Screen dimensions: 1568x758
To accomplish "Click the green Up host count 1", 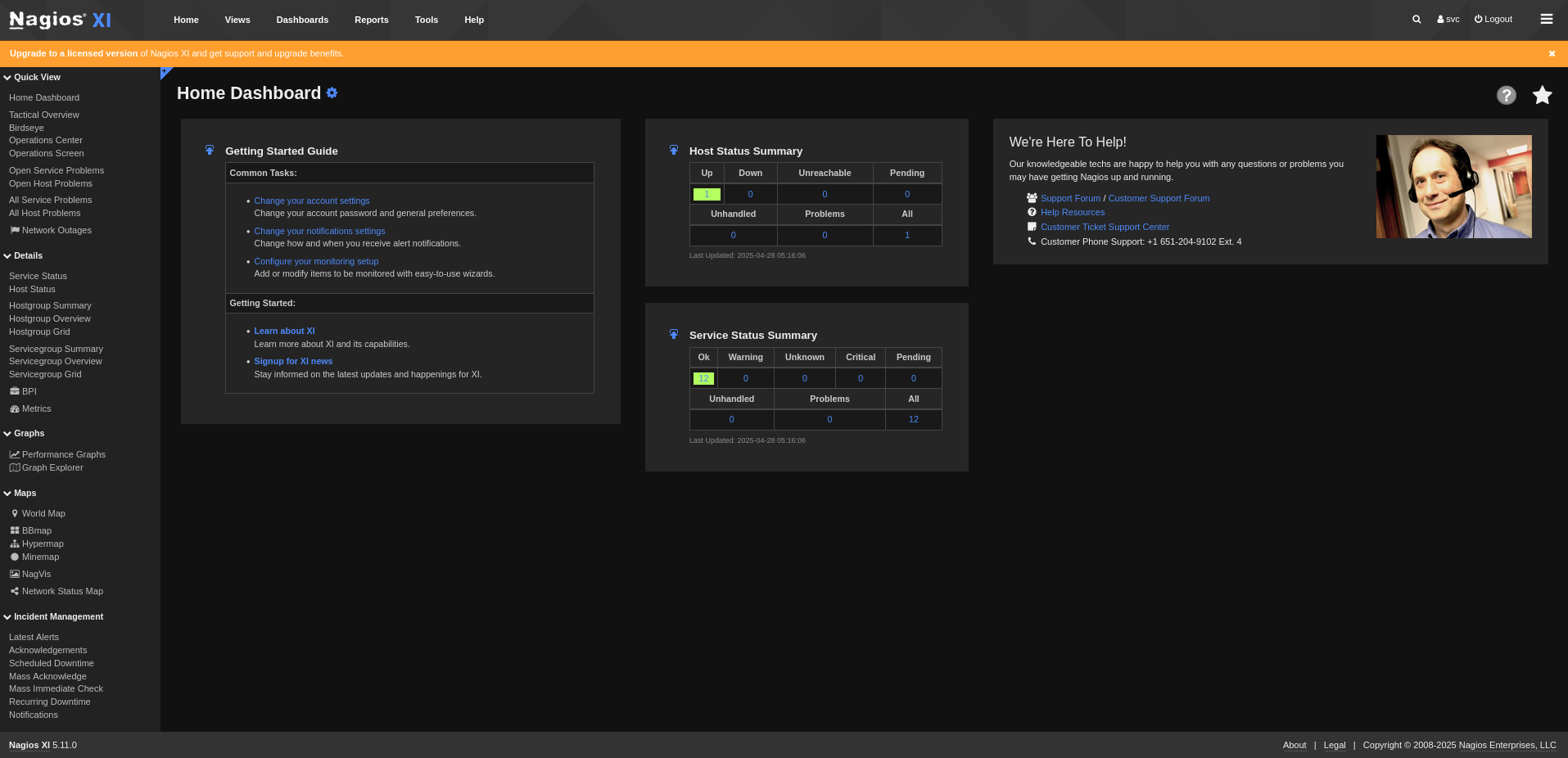I will pyautogui.click(x=707, y=194).
